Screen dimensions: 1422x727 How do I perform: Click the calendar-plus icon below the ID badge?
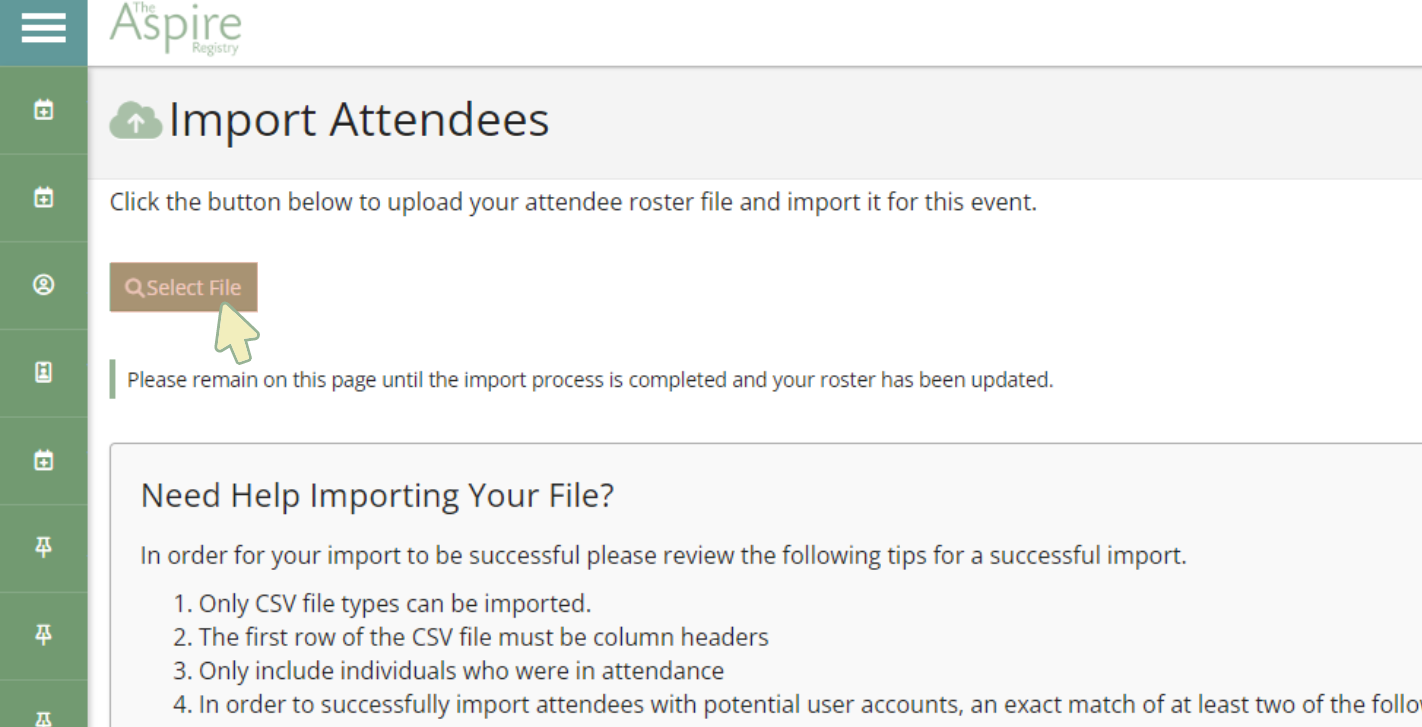(x=43, y=460)
